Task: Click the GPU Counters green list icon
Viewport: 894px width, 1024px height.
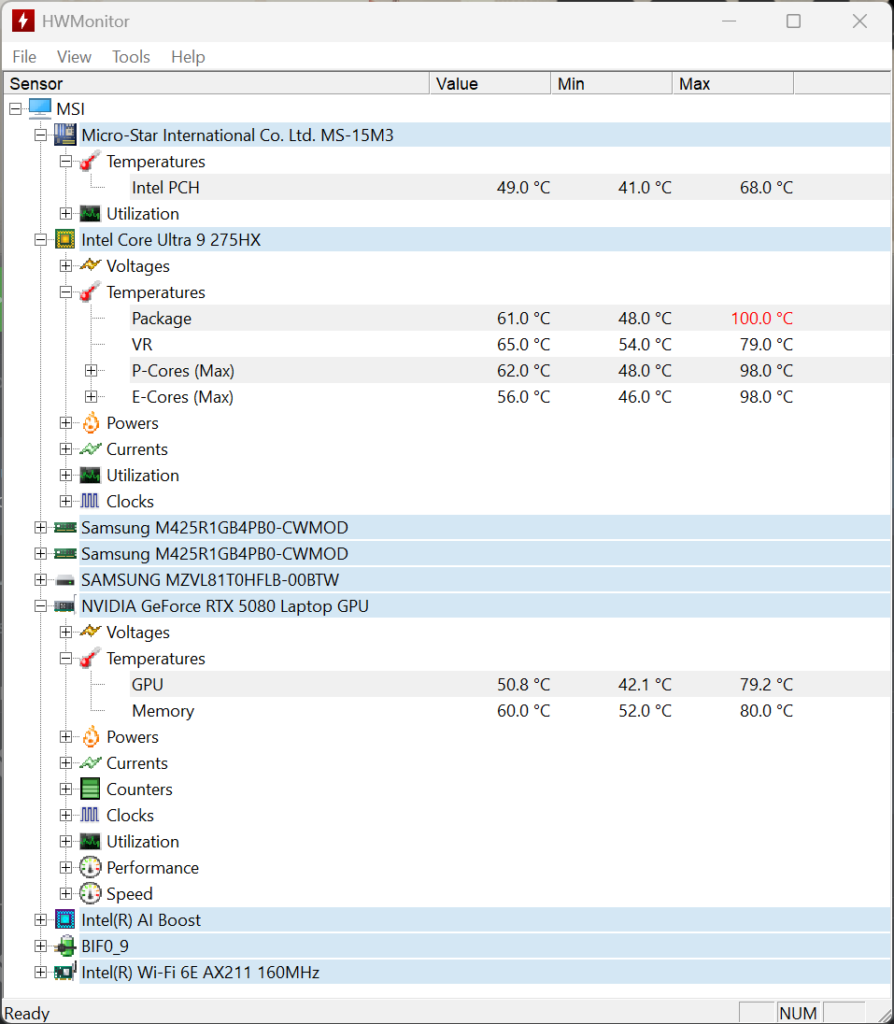Action: 90,789
